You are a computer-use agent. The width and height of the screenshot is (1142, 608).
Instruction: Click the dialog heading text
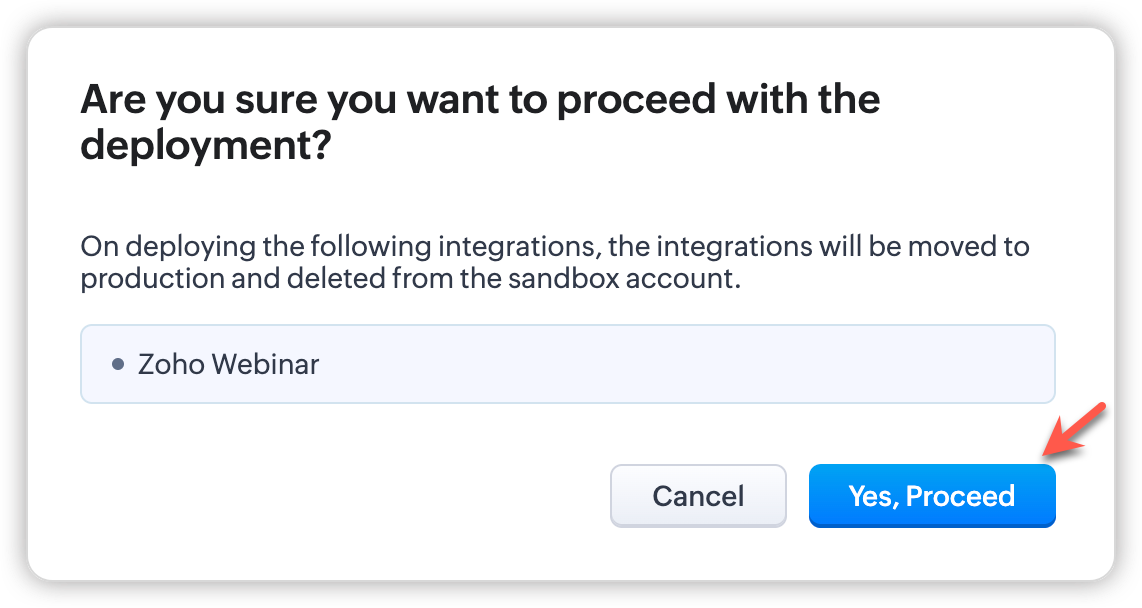point(480,122)
